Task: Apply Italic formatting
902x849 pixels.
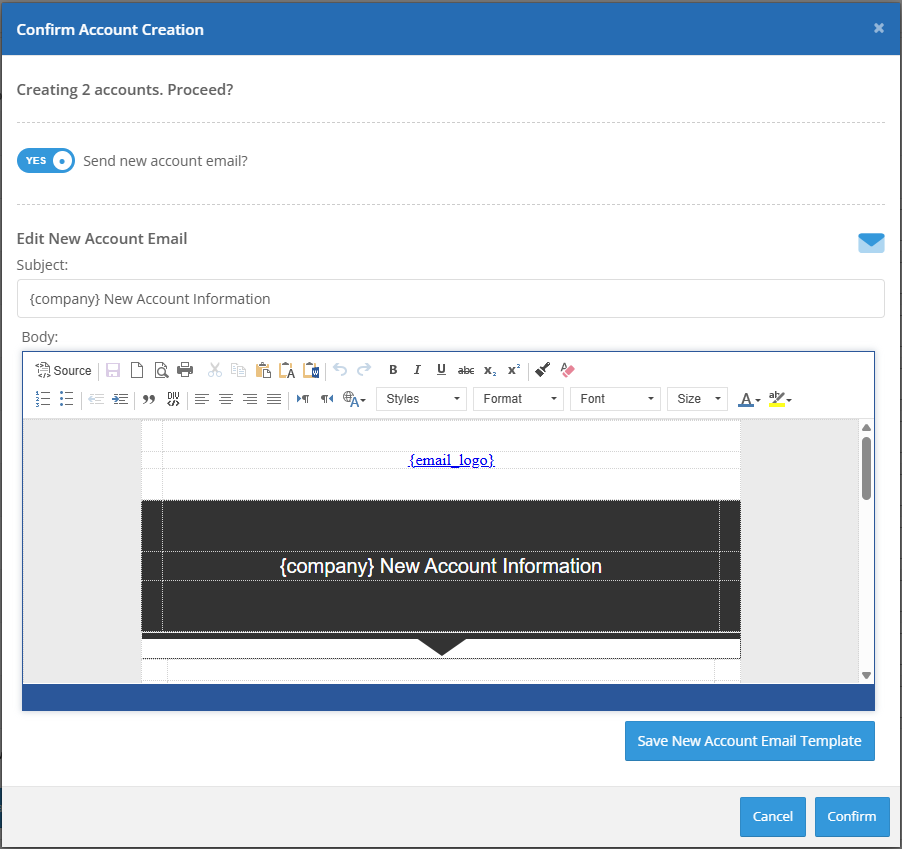Action: (417, 370)
